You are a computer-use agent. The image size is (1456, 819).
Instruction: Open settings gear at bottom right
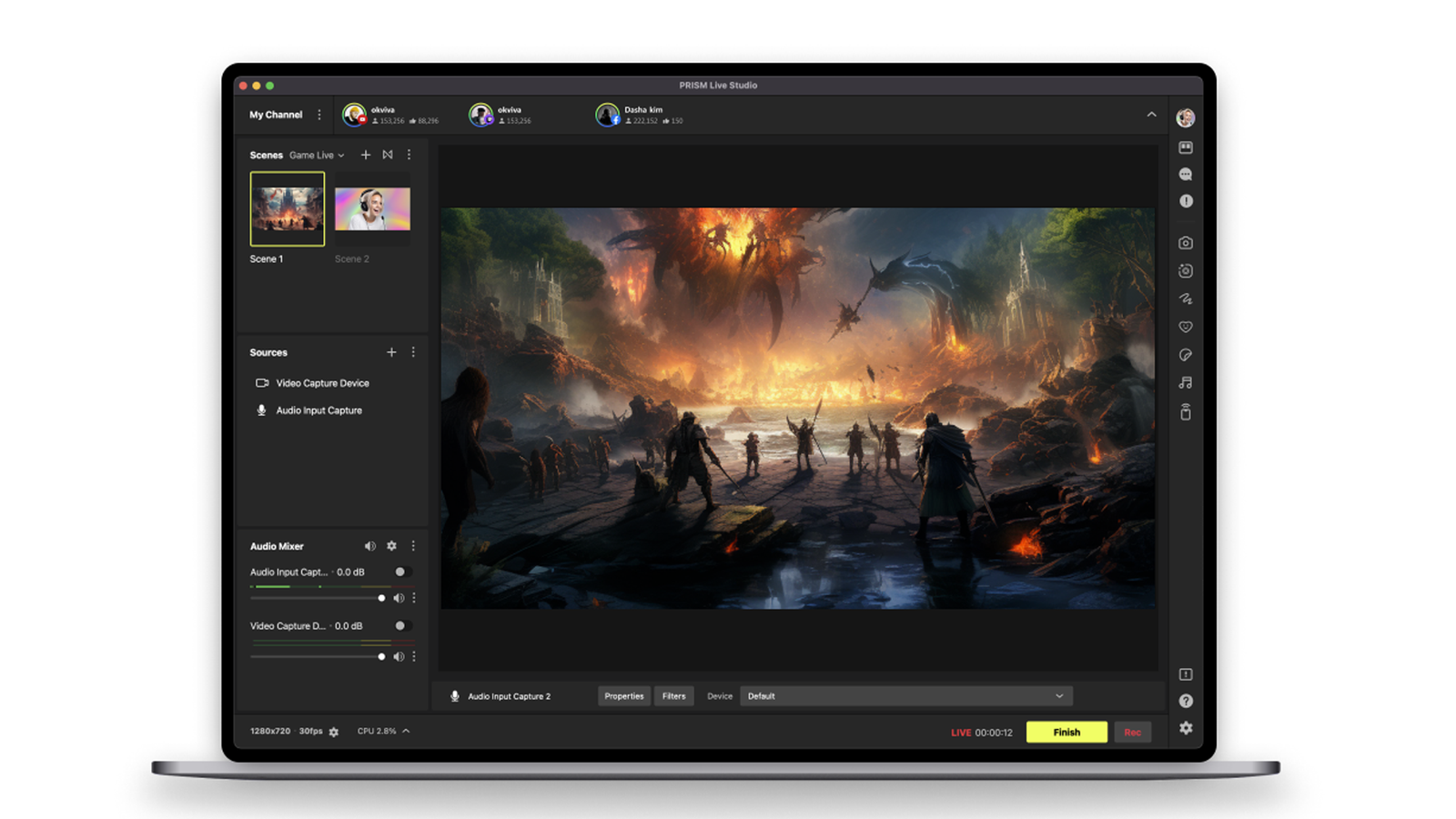(x=1185, y=728)
